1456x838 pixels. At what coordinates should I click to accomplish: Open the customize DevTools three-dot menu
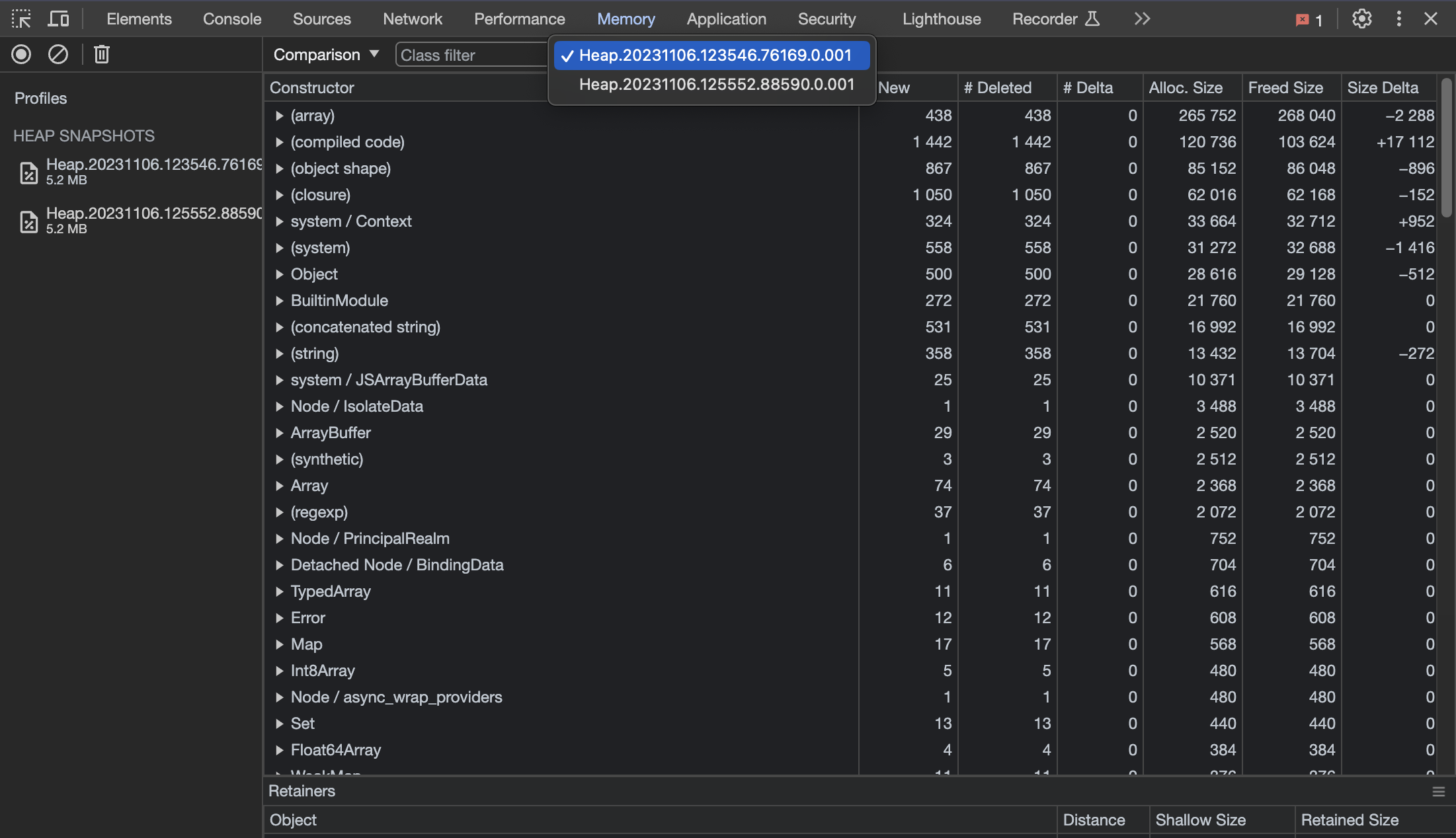coord(1398,19)
